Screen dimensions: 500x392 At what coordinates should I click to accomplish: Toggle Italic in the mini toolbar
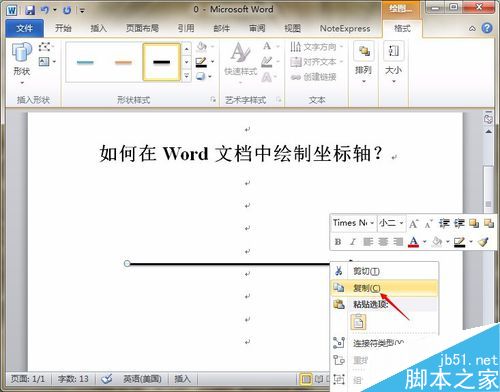tap(353, 241)
